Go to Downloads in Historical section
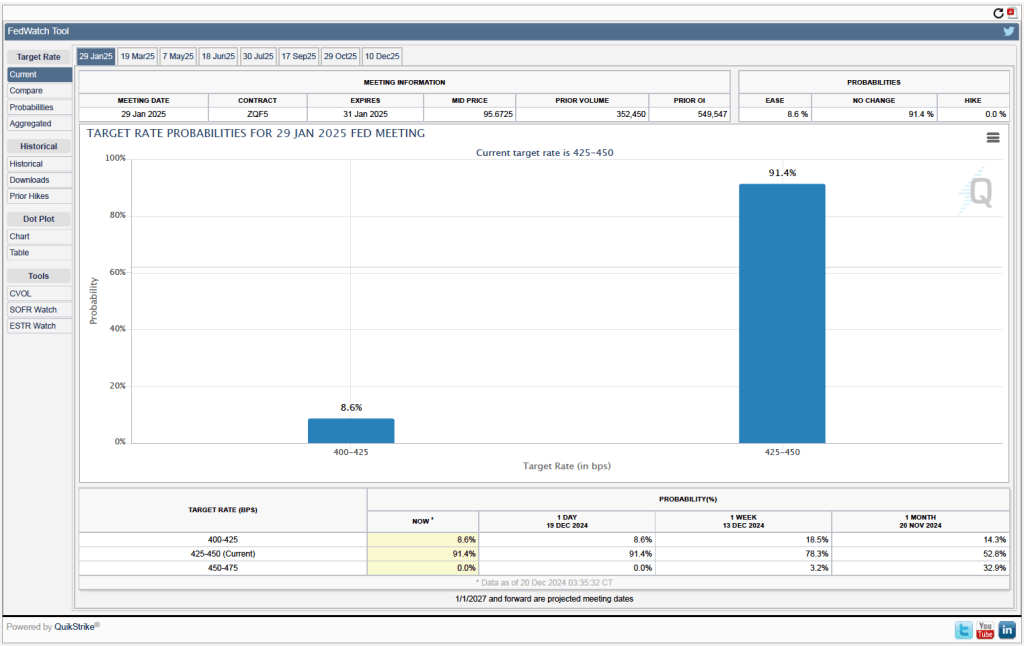The height and width of the screenshot is (646, 1024). click(x=30, y=180)
